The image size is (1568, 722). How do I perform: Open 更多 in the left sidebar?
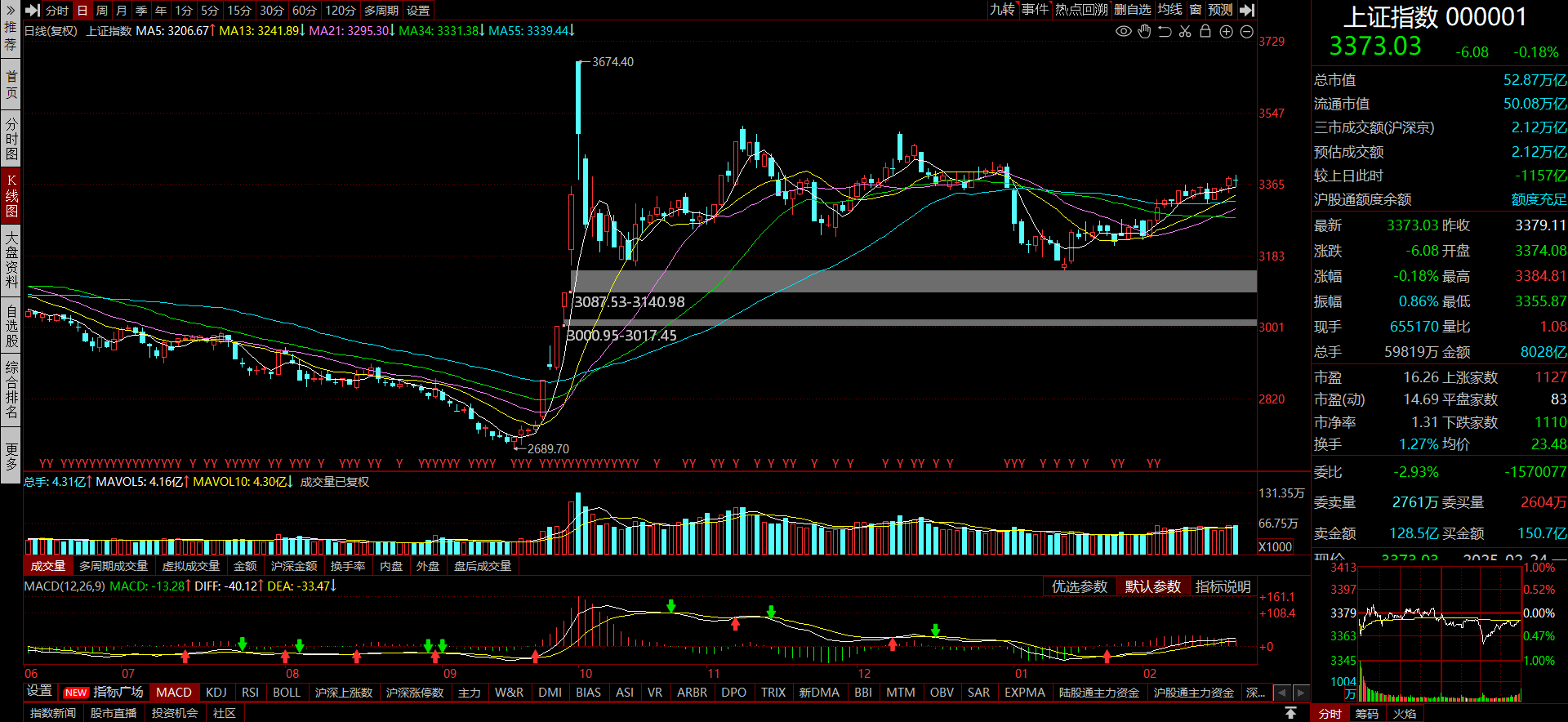point(11,456)
